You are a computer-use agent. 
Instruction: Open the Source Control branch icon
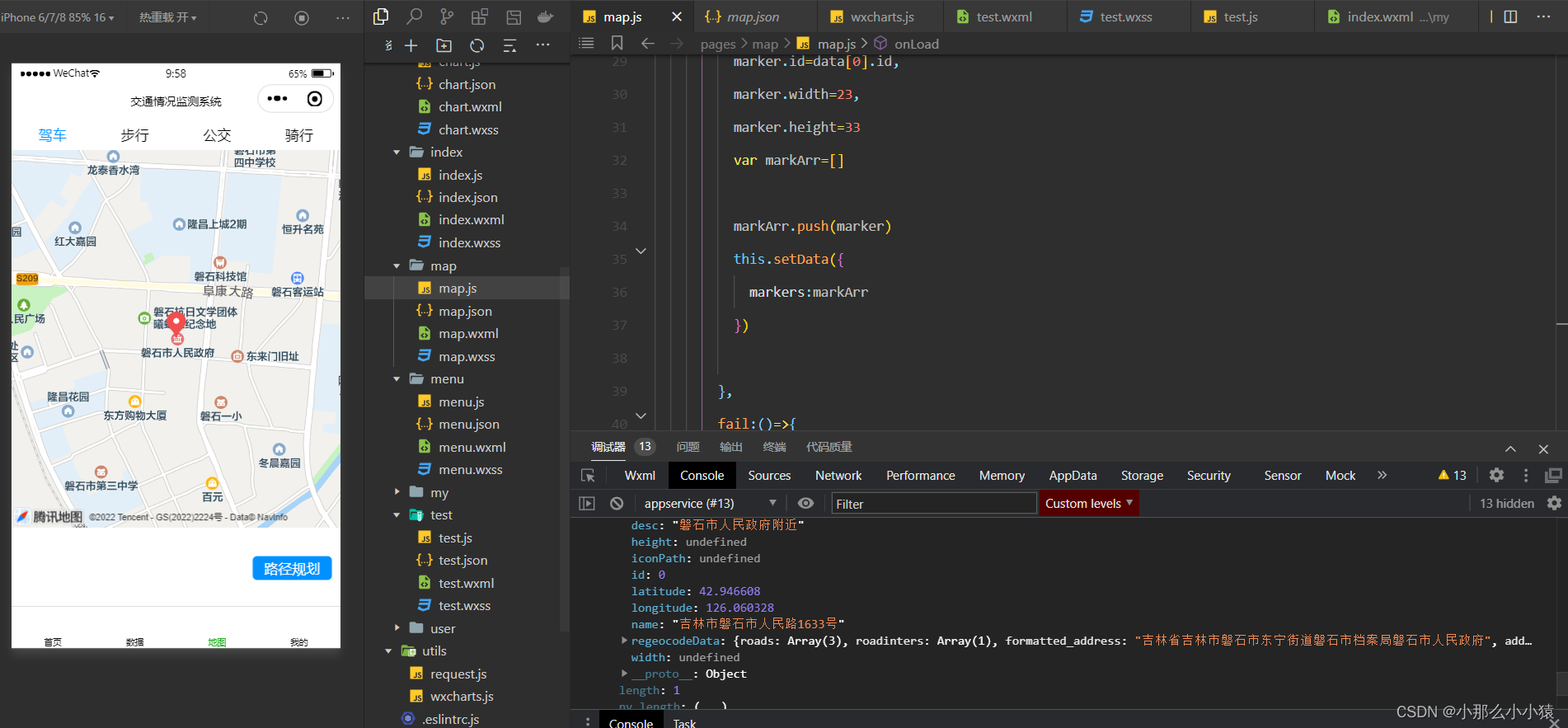pyautogui.click(x=447, y=16)
